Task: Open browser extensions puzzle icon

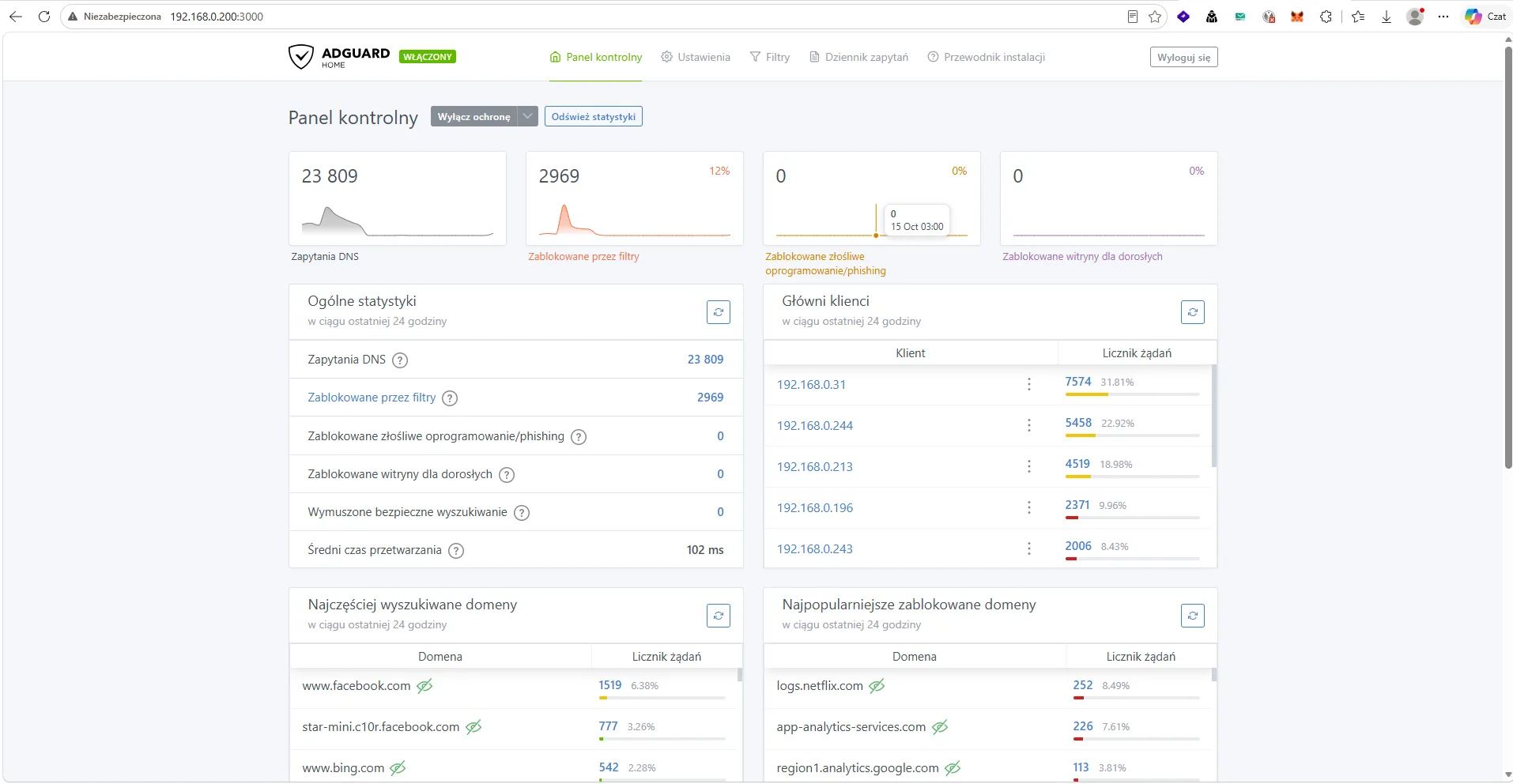Action: [1326, 17]
